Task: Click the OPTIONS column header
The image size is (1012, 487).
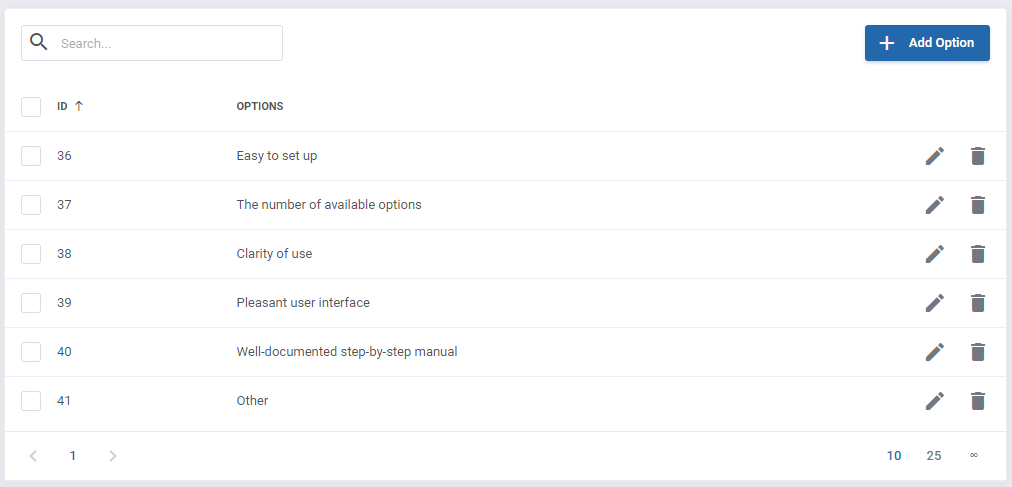Action: tap(259, 106)
